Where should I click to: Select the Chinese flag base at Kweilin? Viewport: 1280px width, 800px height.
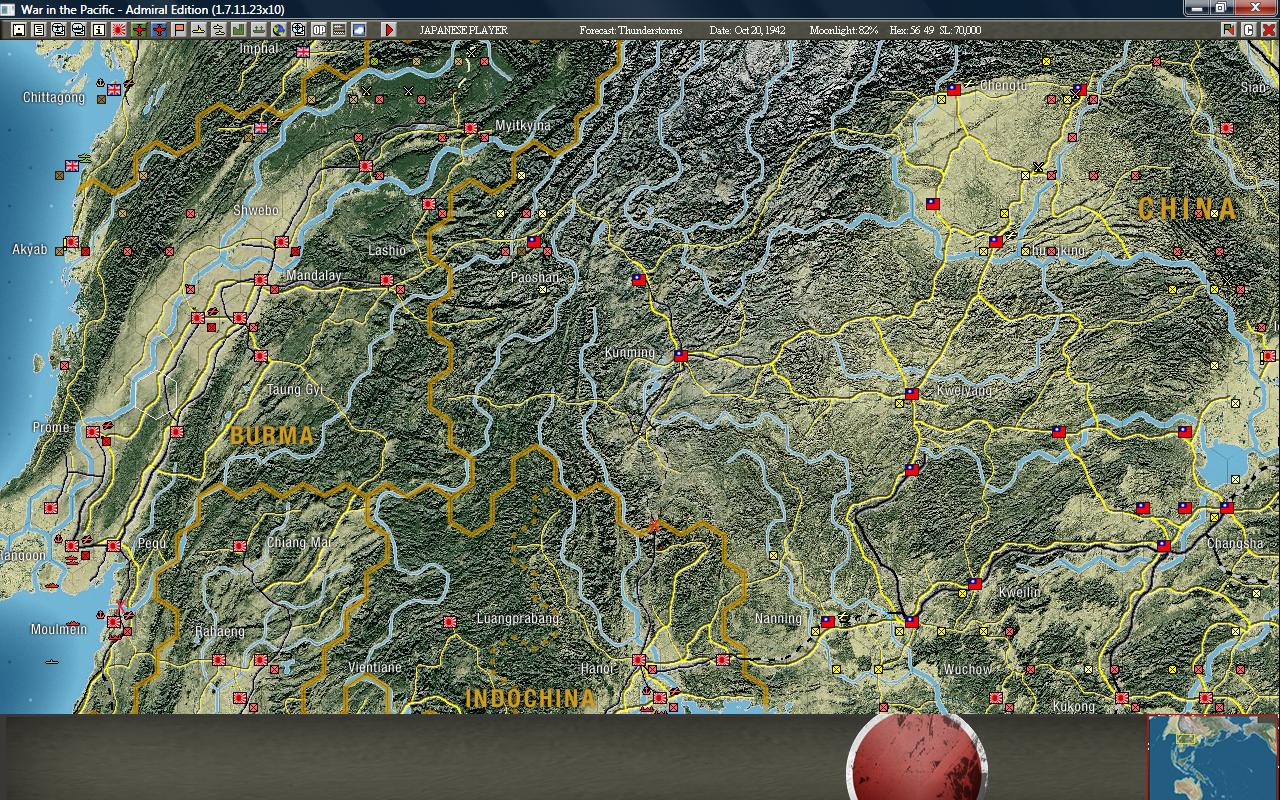coord(974,584)
